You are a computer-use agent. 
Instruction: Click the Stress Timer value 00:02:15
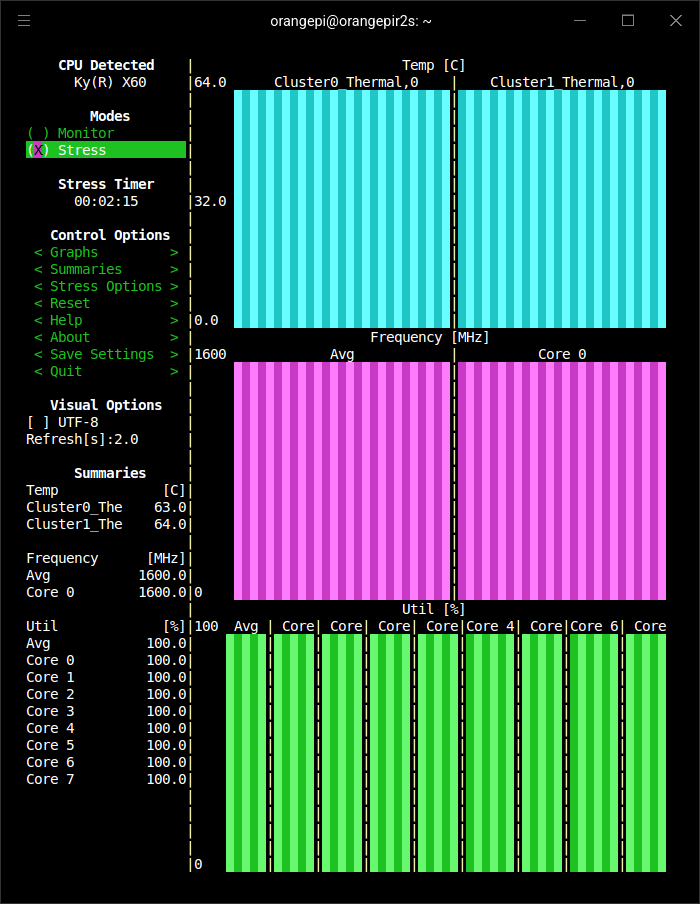tap(106, 201)
